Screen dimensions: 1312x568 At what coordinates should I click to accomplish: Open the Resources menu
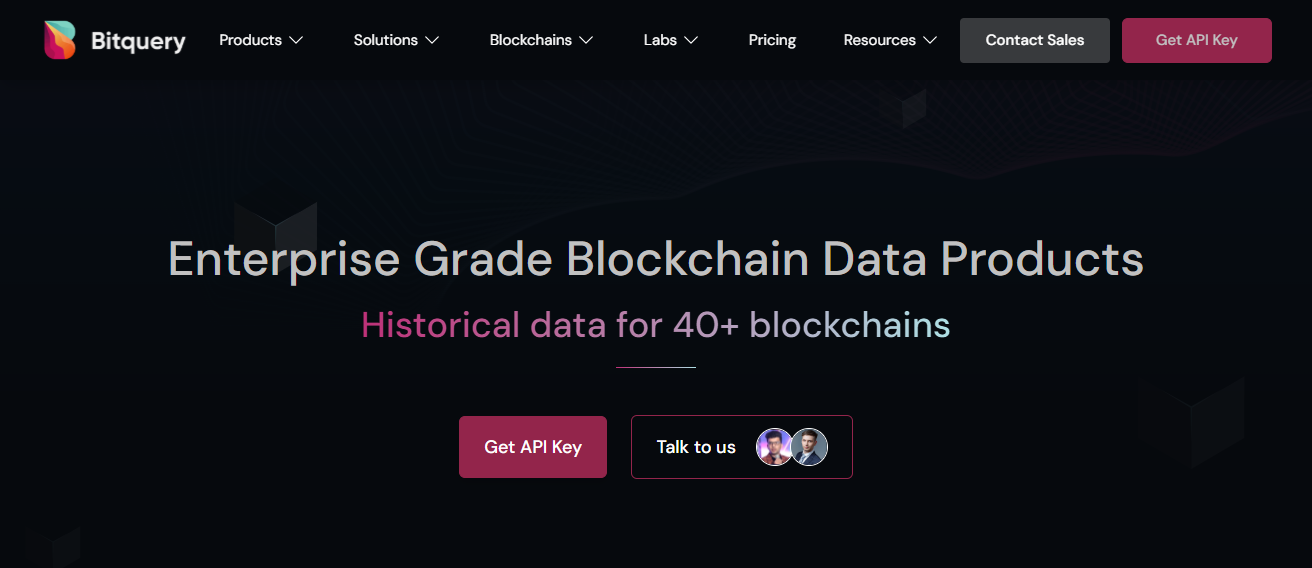point(879,40)
